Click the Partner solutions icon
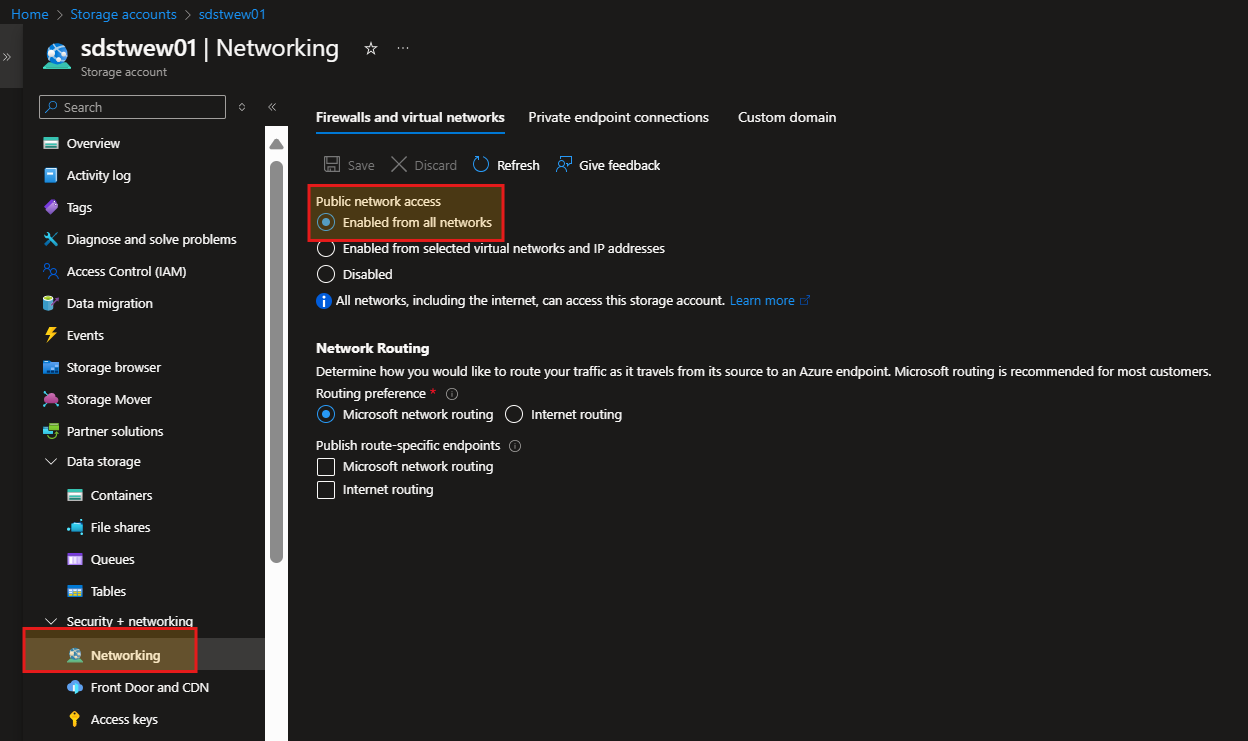Viewport: 1248px width, 741px height. pyautogui.click(x=51, y=431)
